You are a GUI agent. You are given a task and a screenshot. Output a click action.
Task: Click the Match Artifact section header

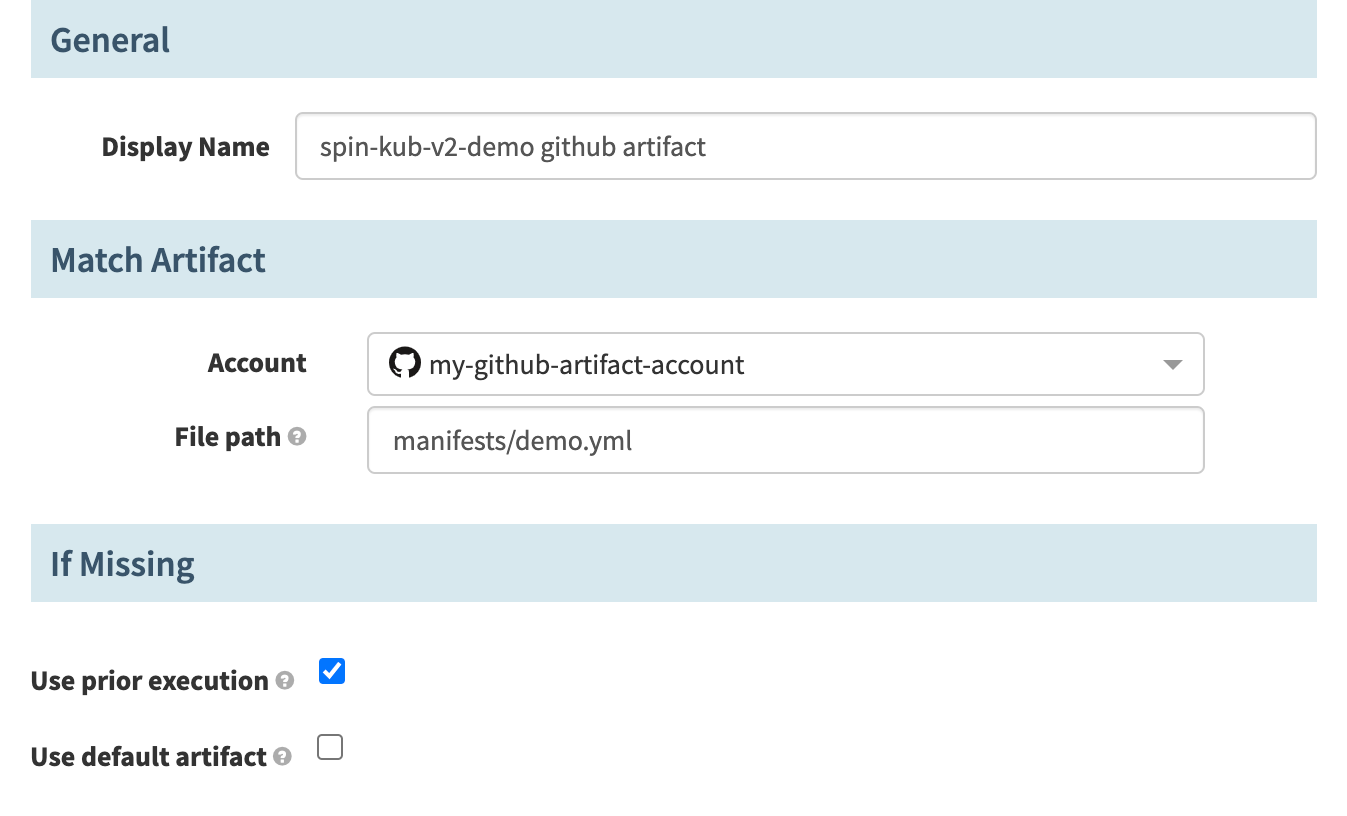pos(158,260)
